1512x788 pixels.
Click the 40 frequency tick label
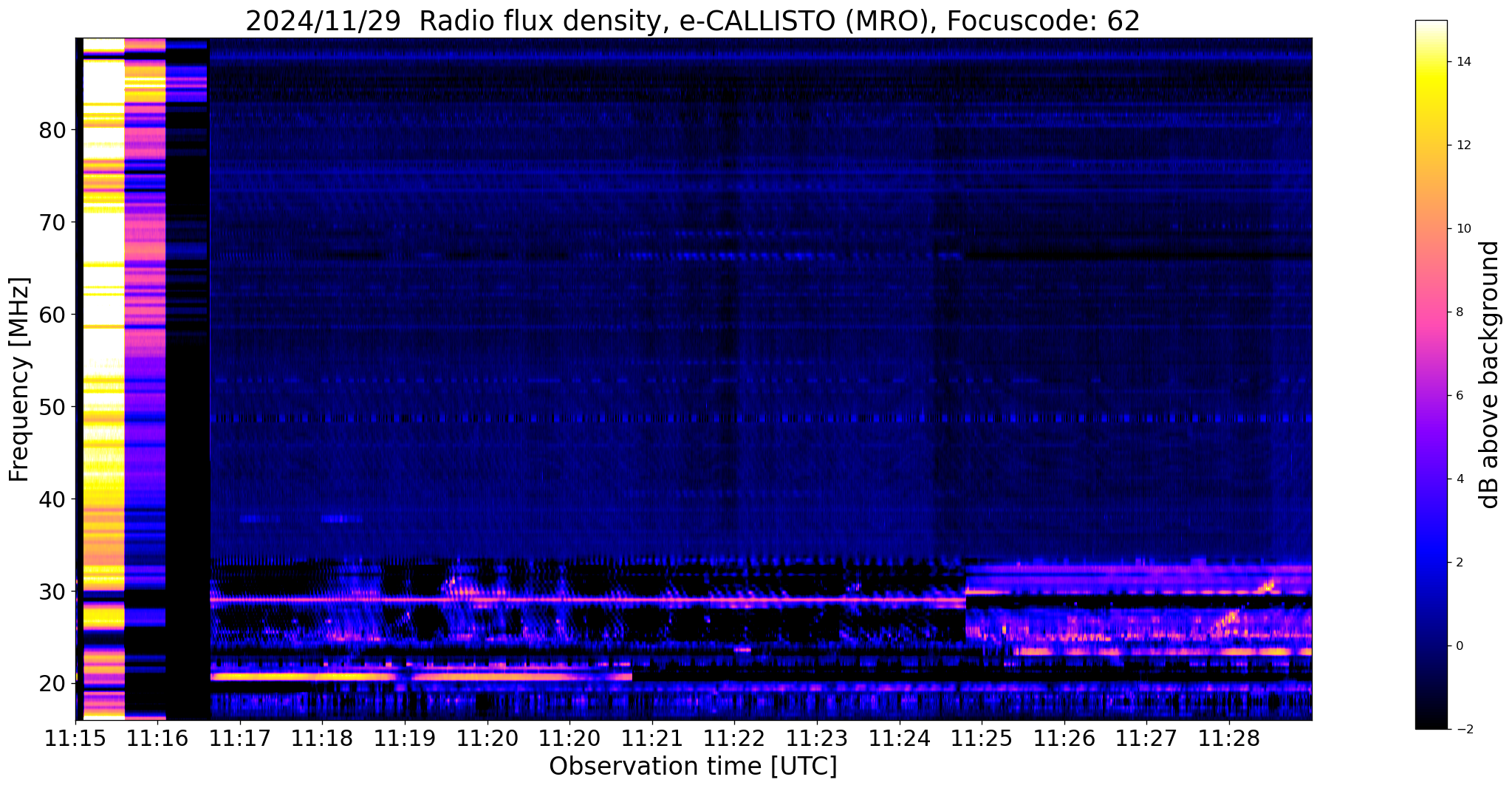52,499
